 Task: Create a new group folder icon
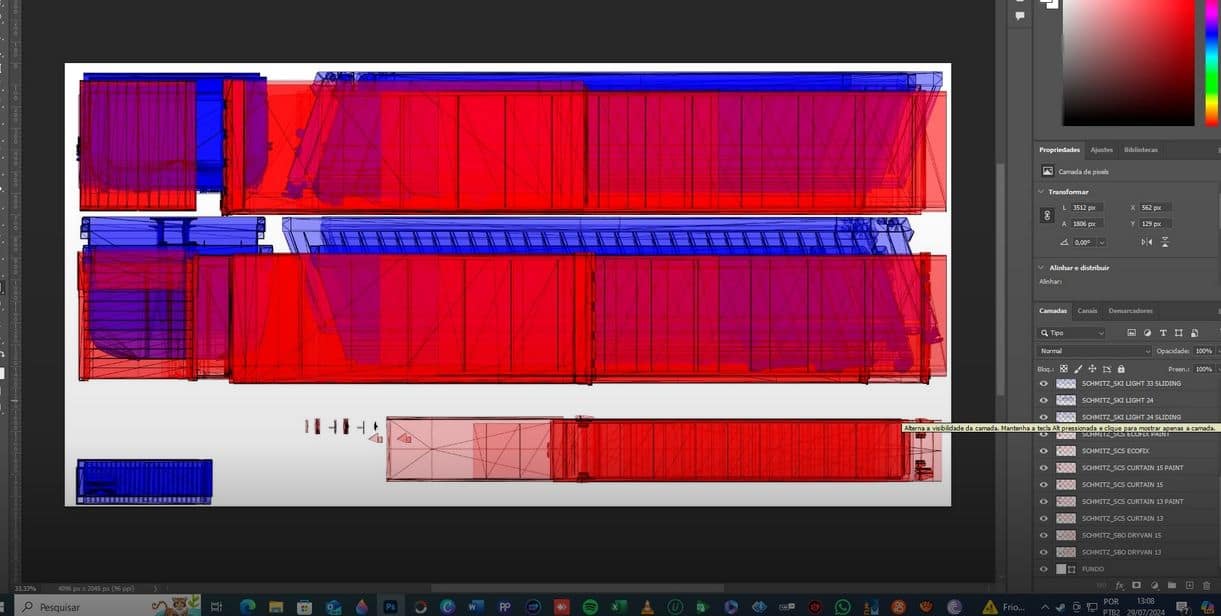point(1171,585)
